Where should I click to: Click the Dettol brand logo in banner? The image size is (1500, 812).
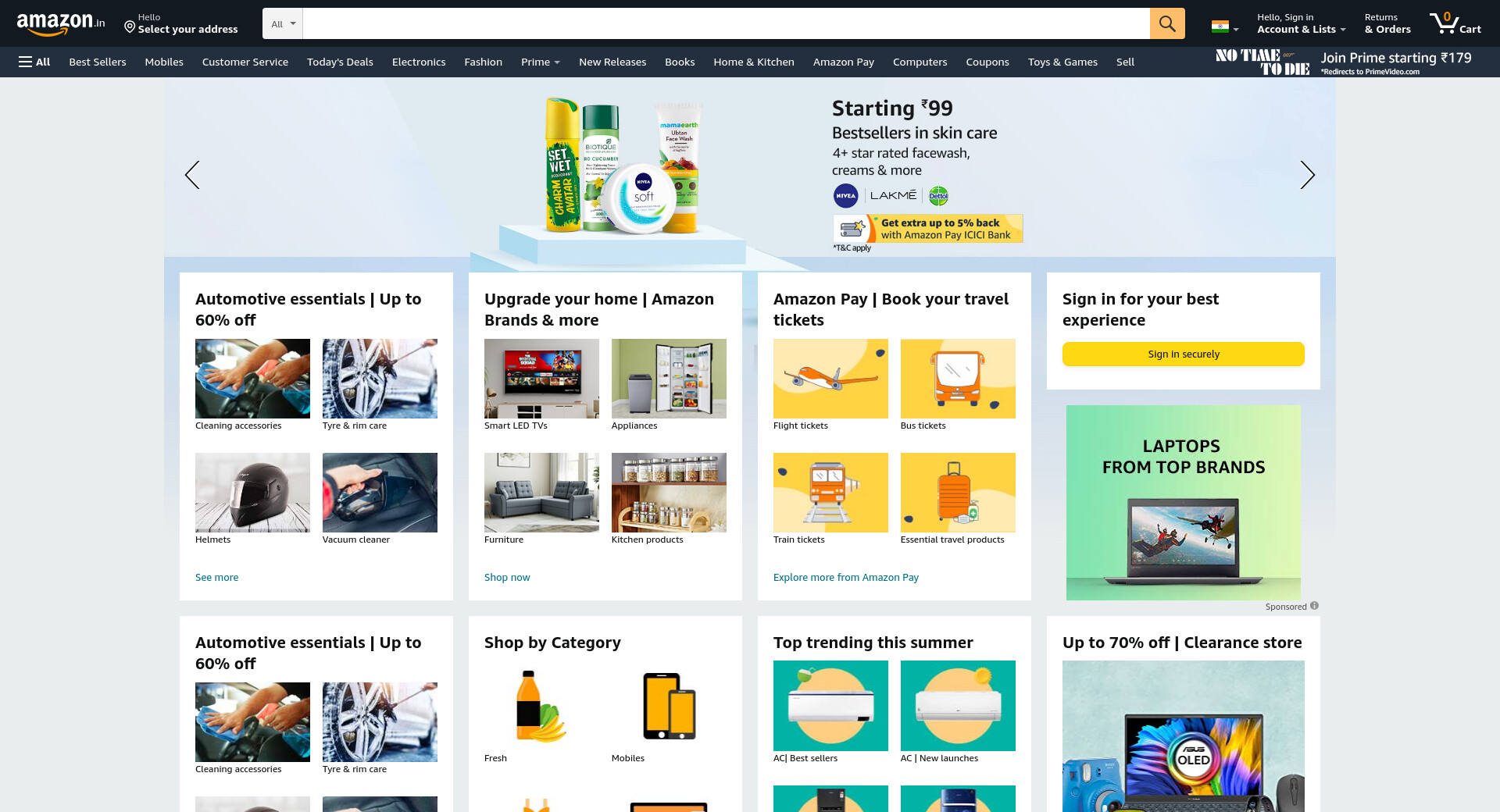click(x=938, y=196)
